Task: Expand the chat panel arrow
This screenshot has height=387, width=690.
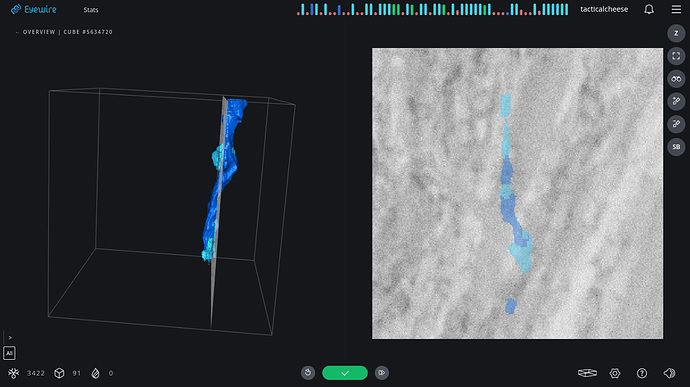Action: (x=10, y=338)
